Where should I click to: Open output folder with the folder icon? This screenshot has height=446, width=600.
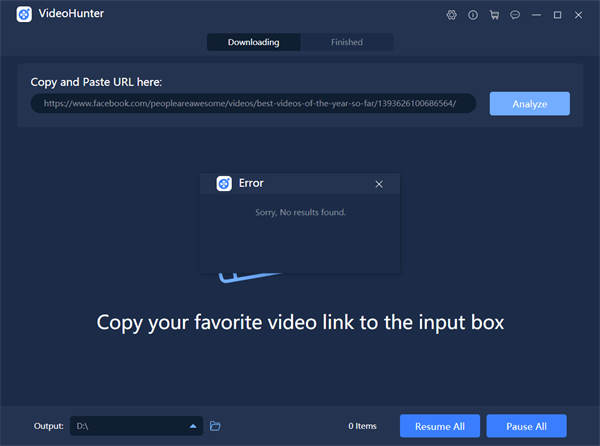215,426
